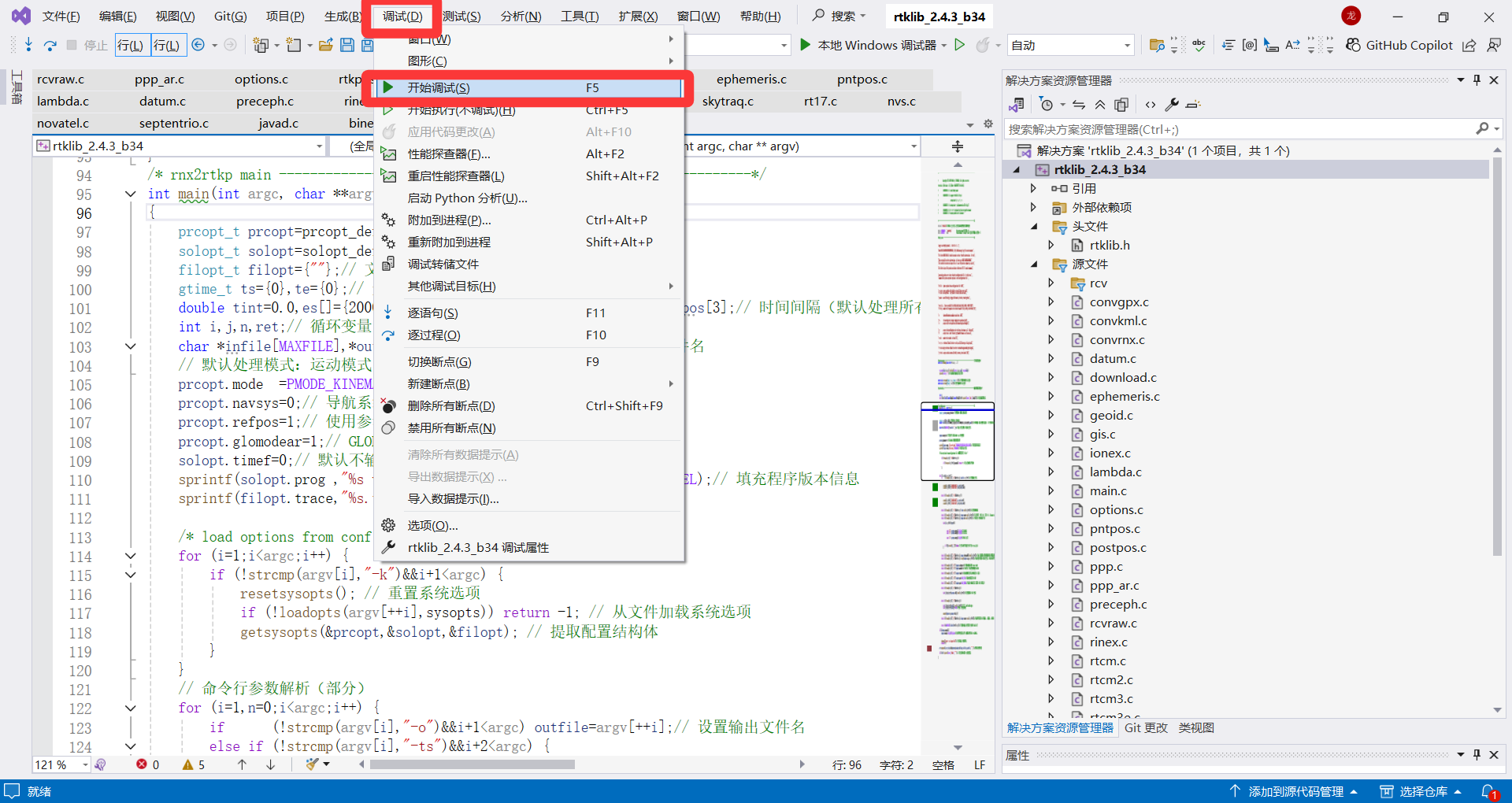Collapse All items in Solution Explorer toolbar
Viewport: 1512px width, 803px height.
tap(1100, 104)
